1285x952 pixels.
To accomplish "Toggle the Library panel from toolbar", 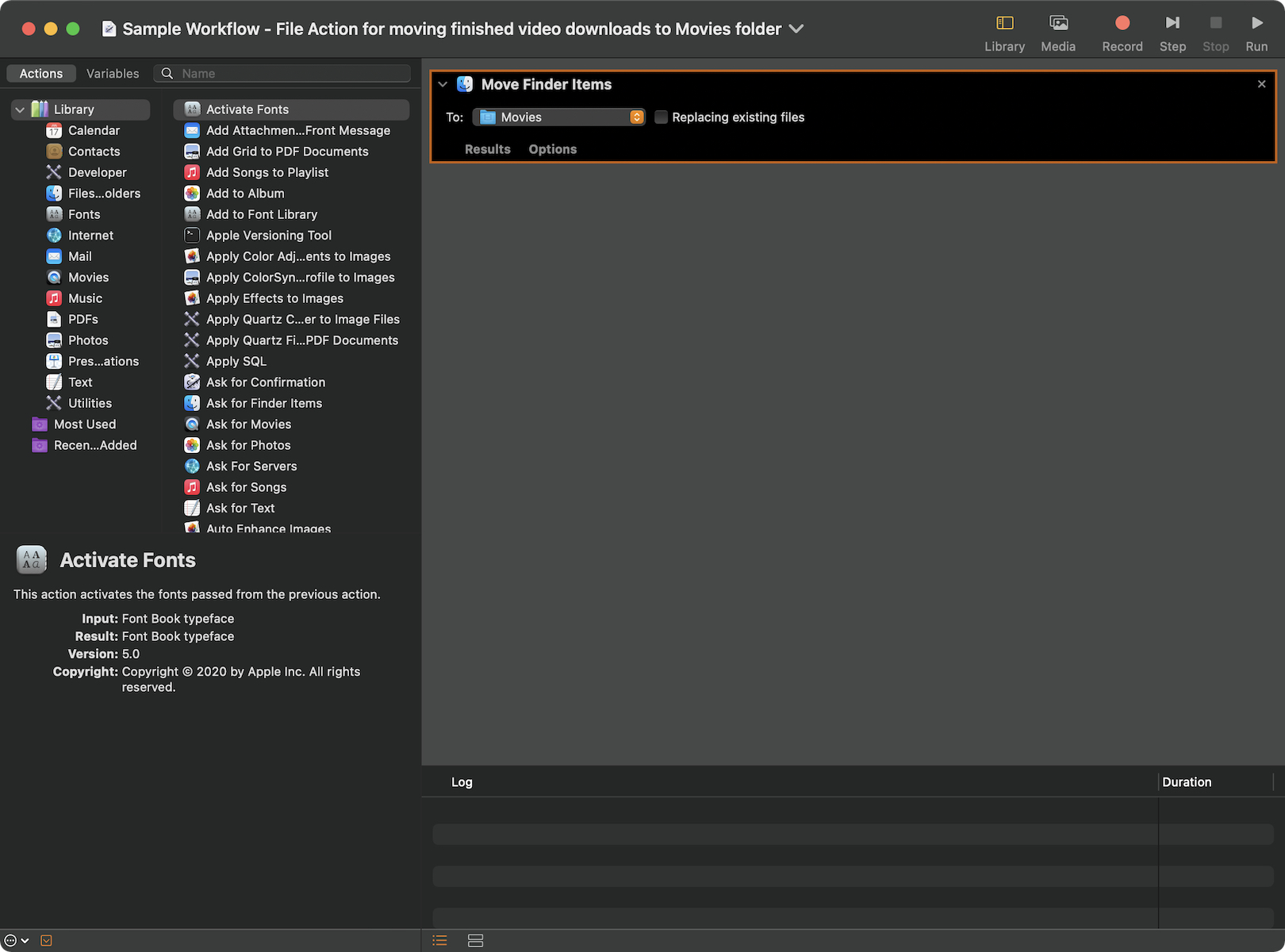I will 1004,33.
